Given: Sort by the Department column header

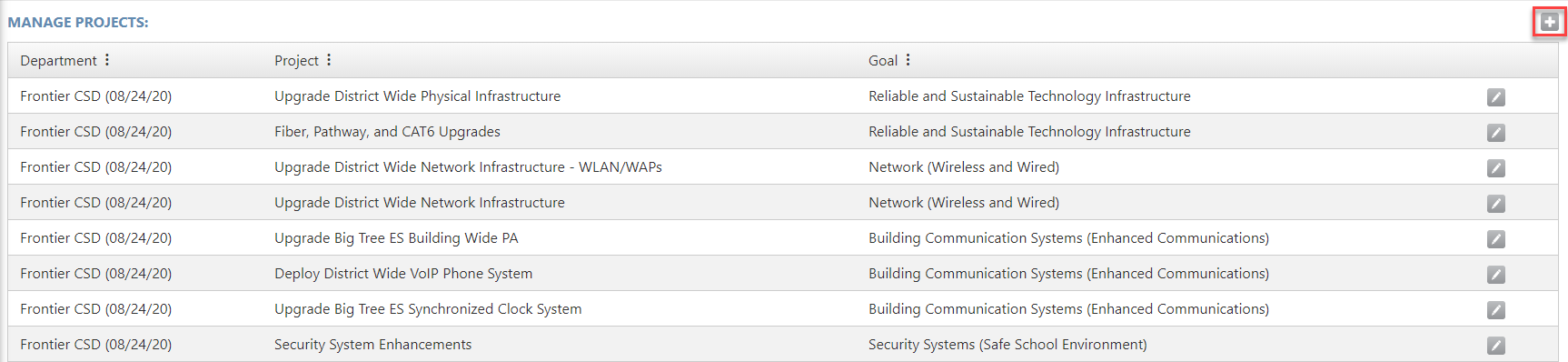Looking at the screenshot, I should 58,61.
